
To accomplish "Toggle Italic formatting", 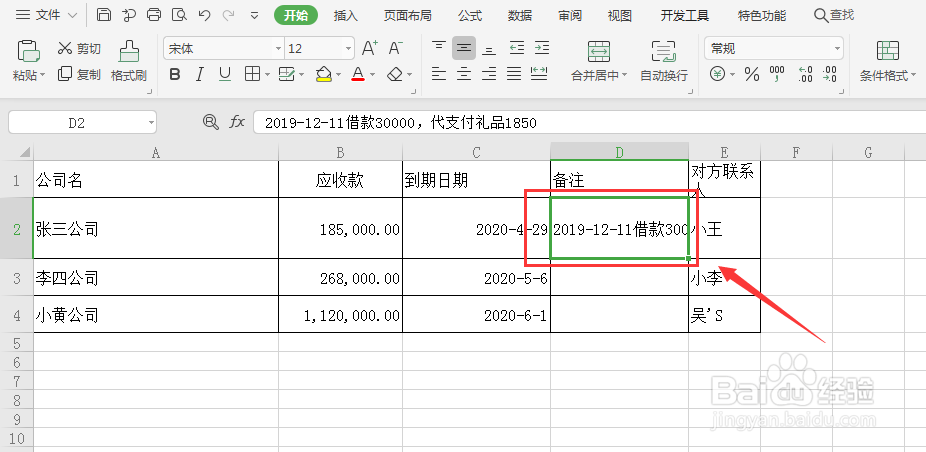I will click(x=200, y=74).
